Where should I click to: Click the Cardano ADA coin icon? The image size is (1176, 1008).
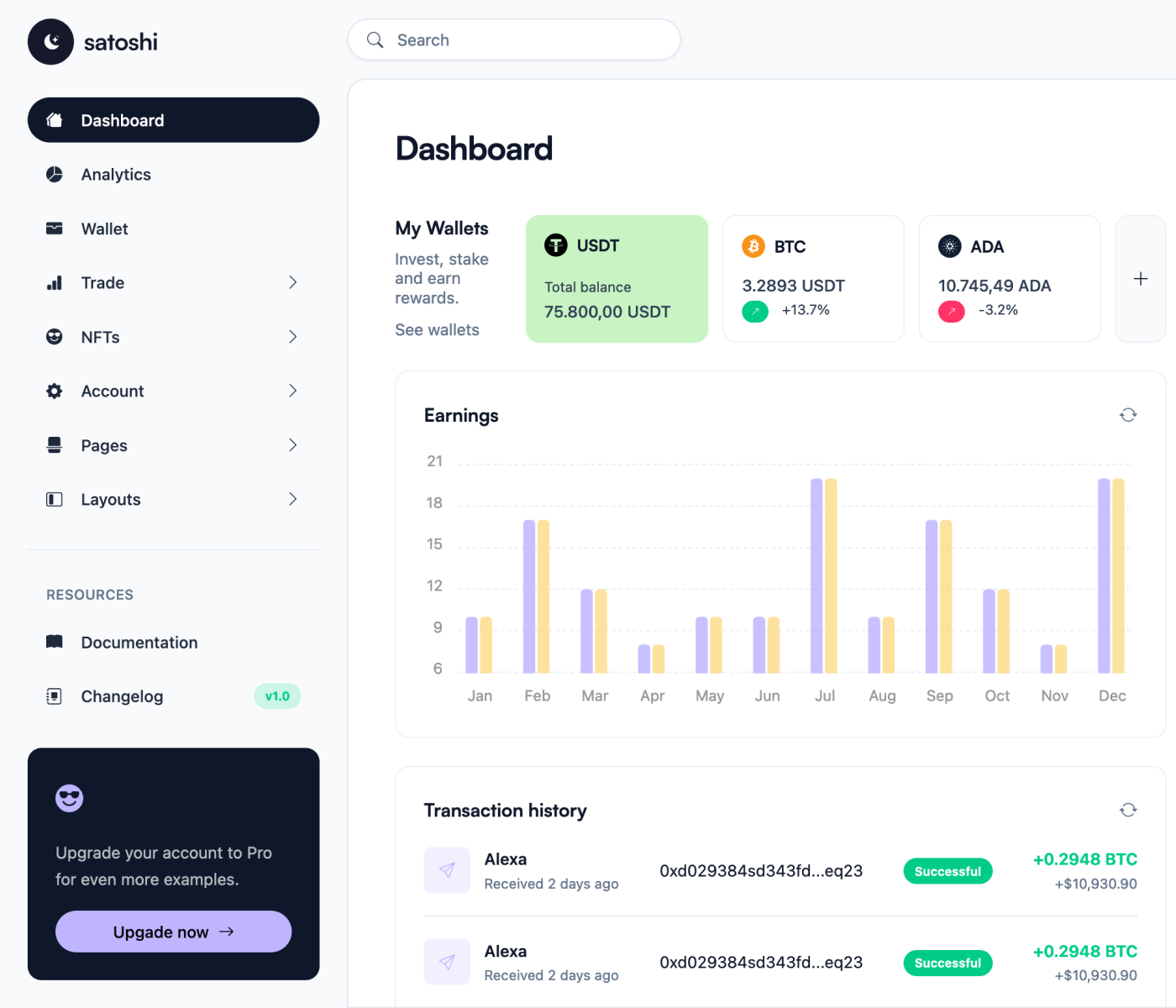tap(949, 246)
